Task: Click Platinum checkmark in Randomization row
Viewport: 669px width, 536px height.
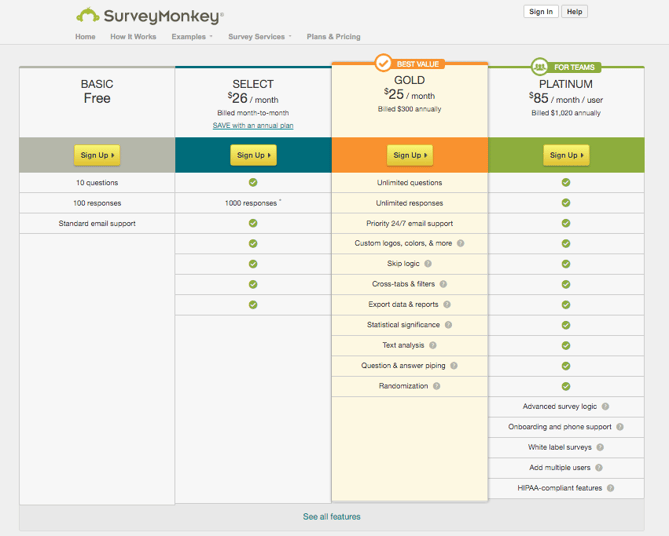Action: click(566, 386)
